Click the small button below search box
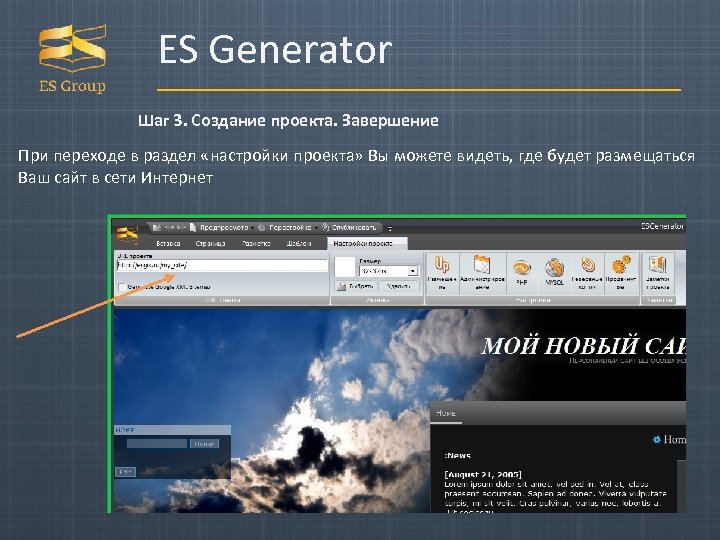 click(x=125, y=472)
